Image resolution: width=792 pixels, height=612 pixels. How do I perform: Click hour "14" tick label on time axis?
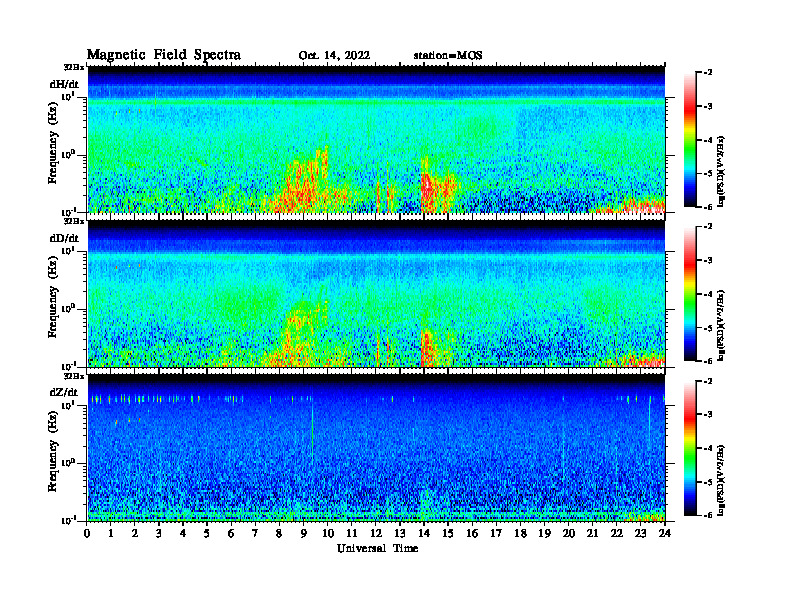pos(424,533)
